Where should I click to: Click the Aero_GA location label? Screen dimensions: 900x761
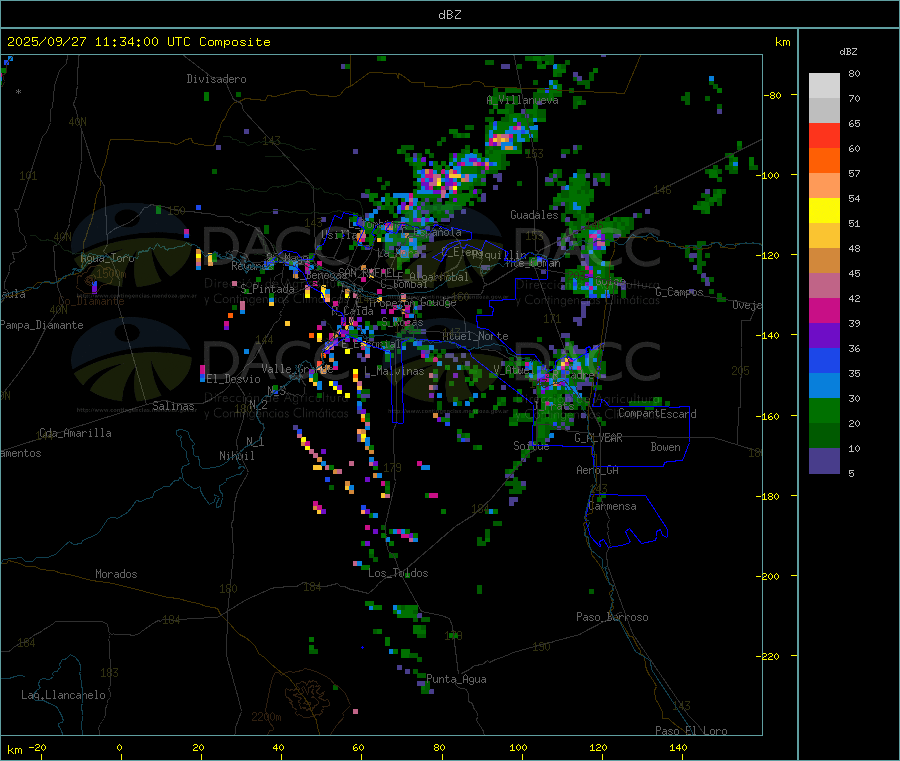click(598, 470)
